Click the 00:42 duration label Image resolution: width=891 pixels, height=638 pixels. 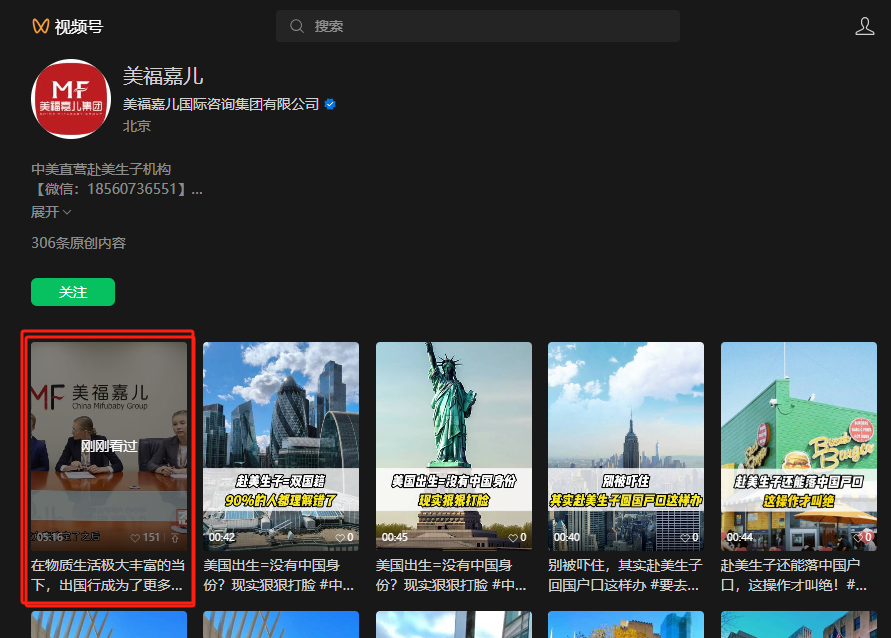click(222, 537)
